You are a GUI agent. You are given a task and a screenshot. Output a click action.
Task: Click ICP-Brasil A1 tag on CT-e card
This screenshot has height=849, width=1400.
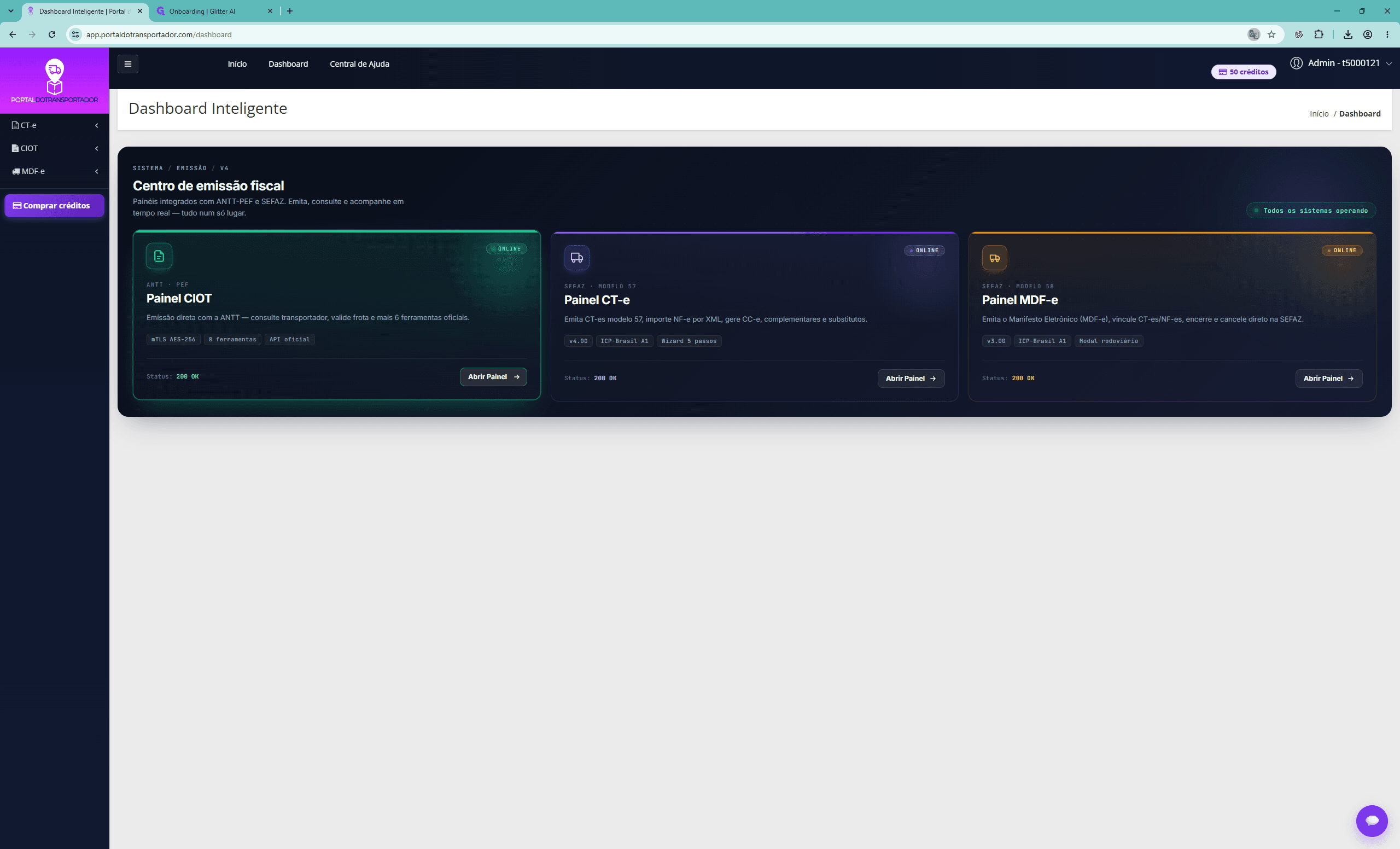tap(624, 341)
